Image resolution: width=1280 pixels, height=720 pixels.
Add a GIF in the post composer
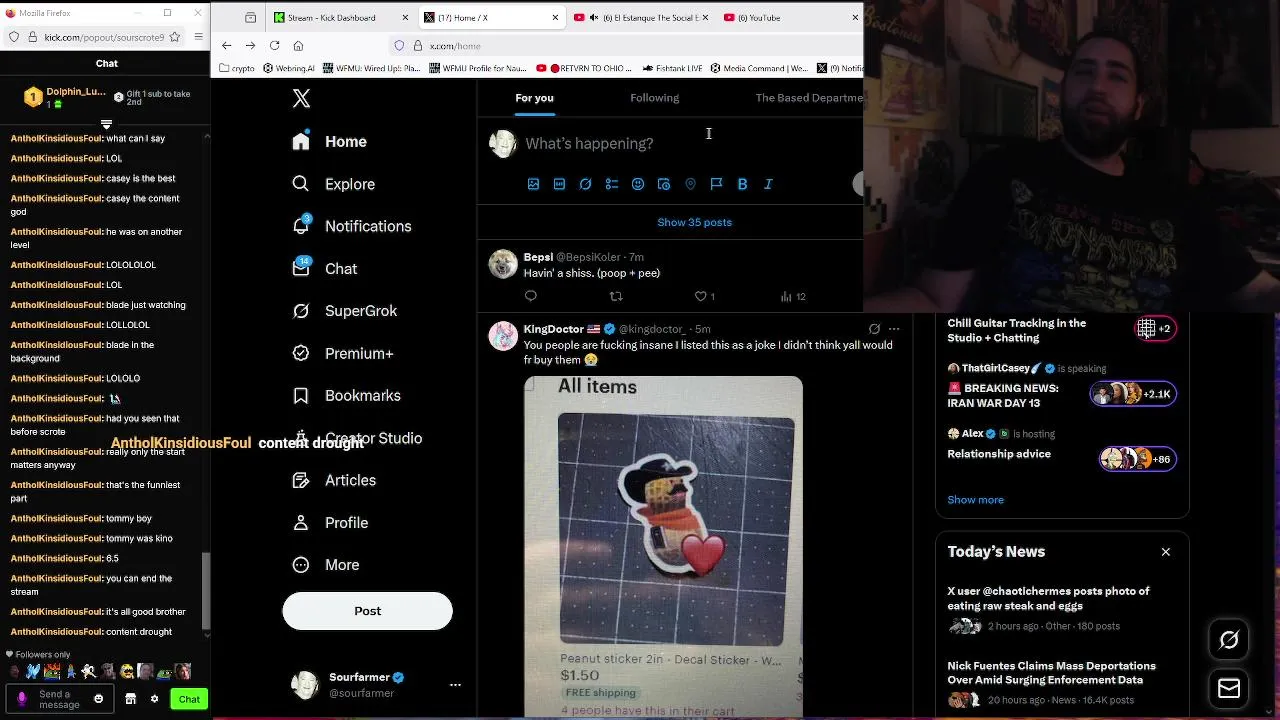(x=559, y=184)
